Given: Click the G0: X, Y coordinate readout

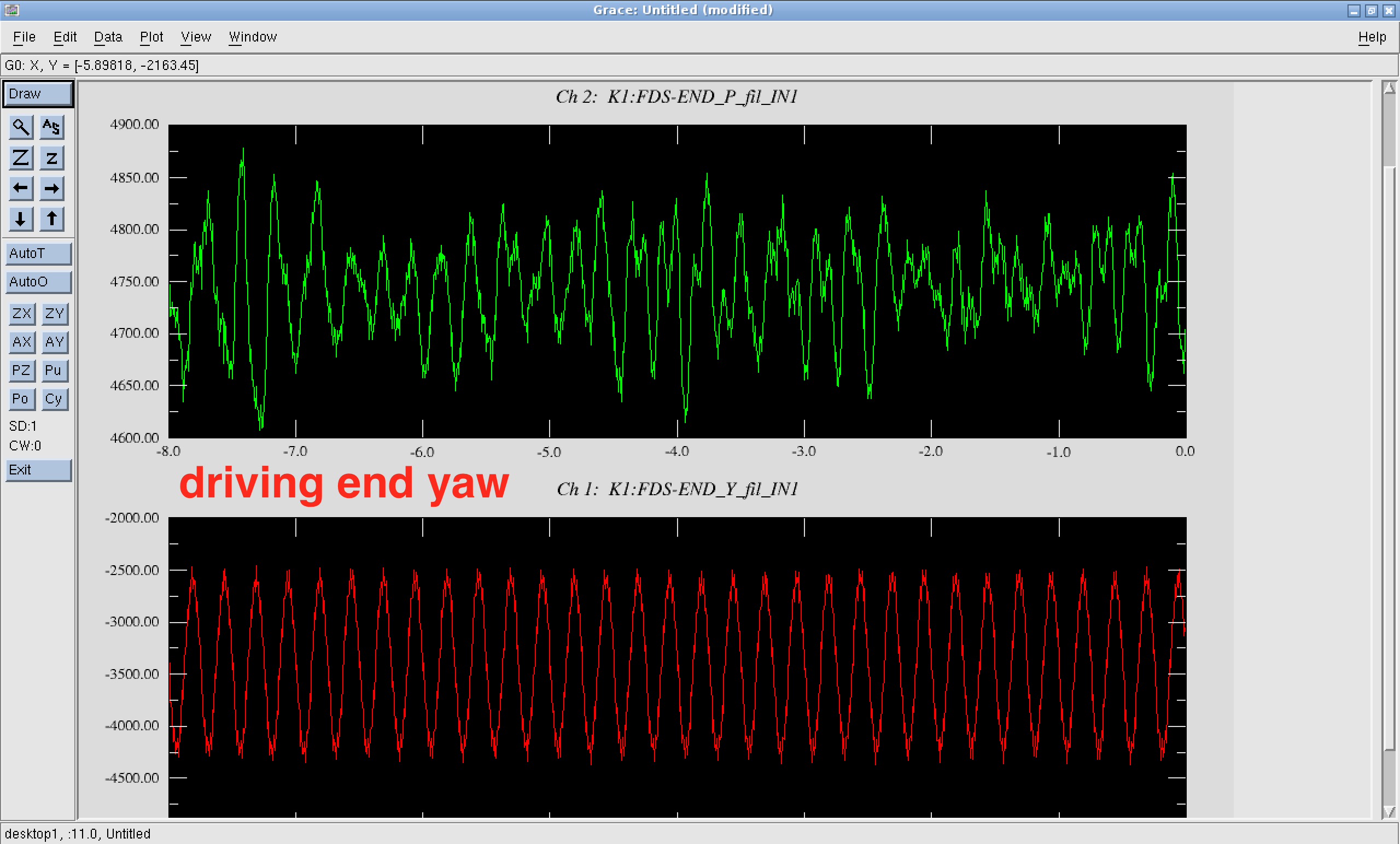Looking at the screenshot, I should 102,65.
